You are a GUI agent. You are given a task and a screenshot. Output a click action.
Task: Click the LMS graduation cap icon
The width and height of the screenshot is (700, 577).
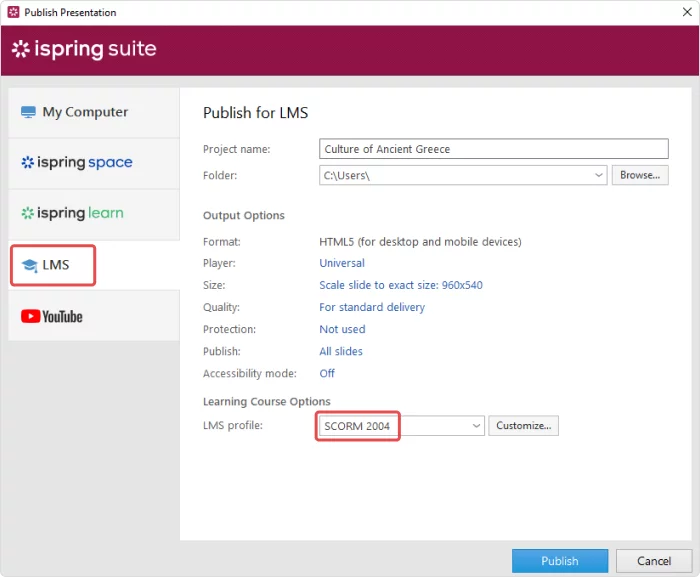29,265
